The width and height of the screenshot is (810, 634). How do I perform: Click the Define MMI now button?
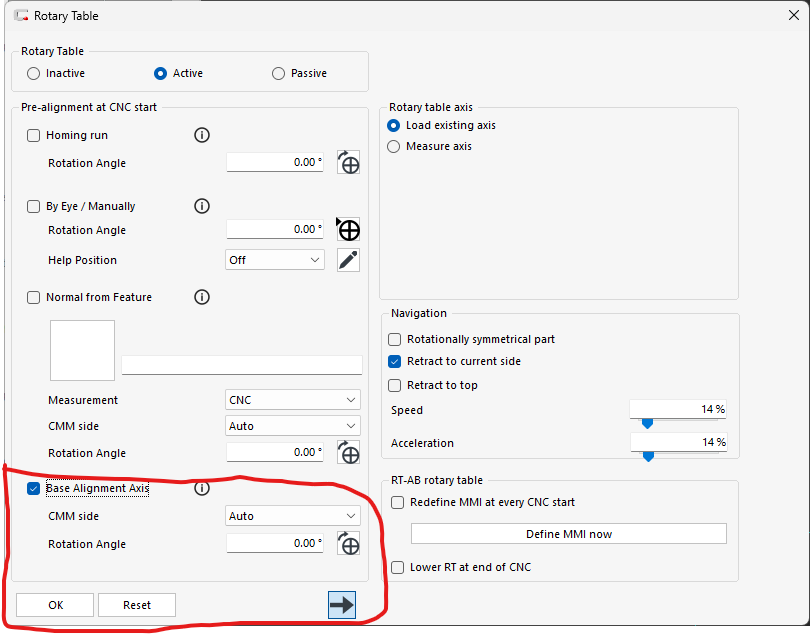(x=568, y=534)
